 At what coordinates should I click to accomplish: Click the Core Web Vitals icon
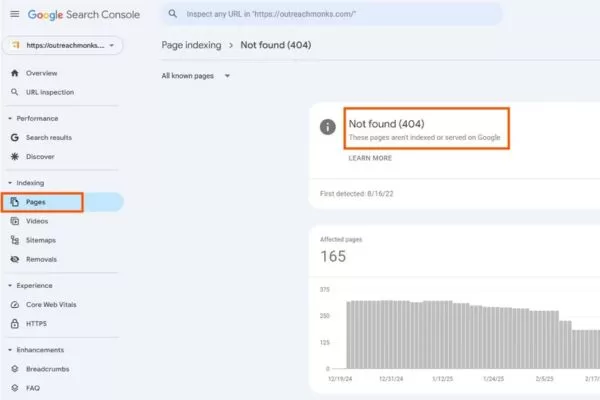pyautogui.click(x=14, y=304)
